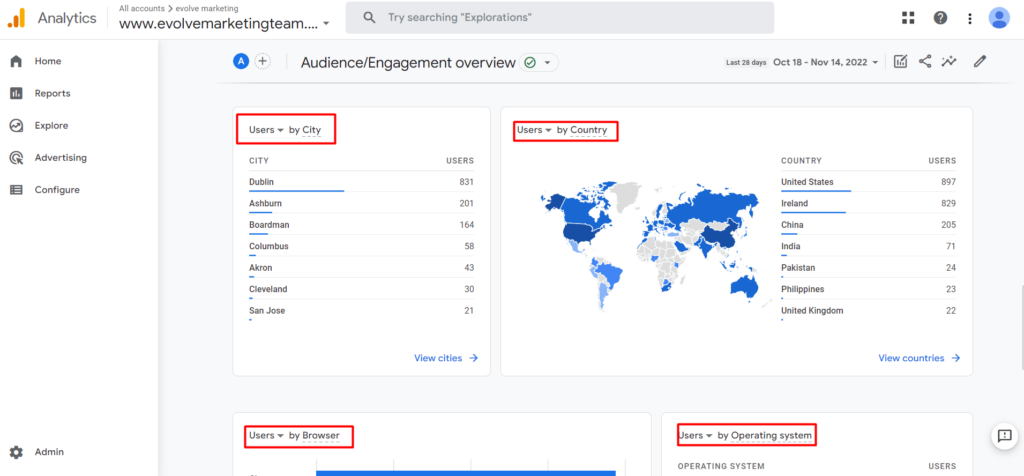Click the Explore icon in sidebar
This screenshot has height=476, width=1024.
(x=16, y=125)
